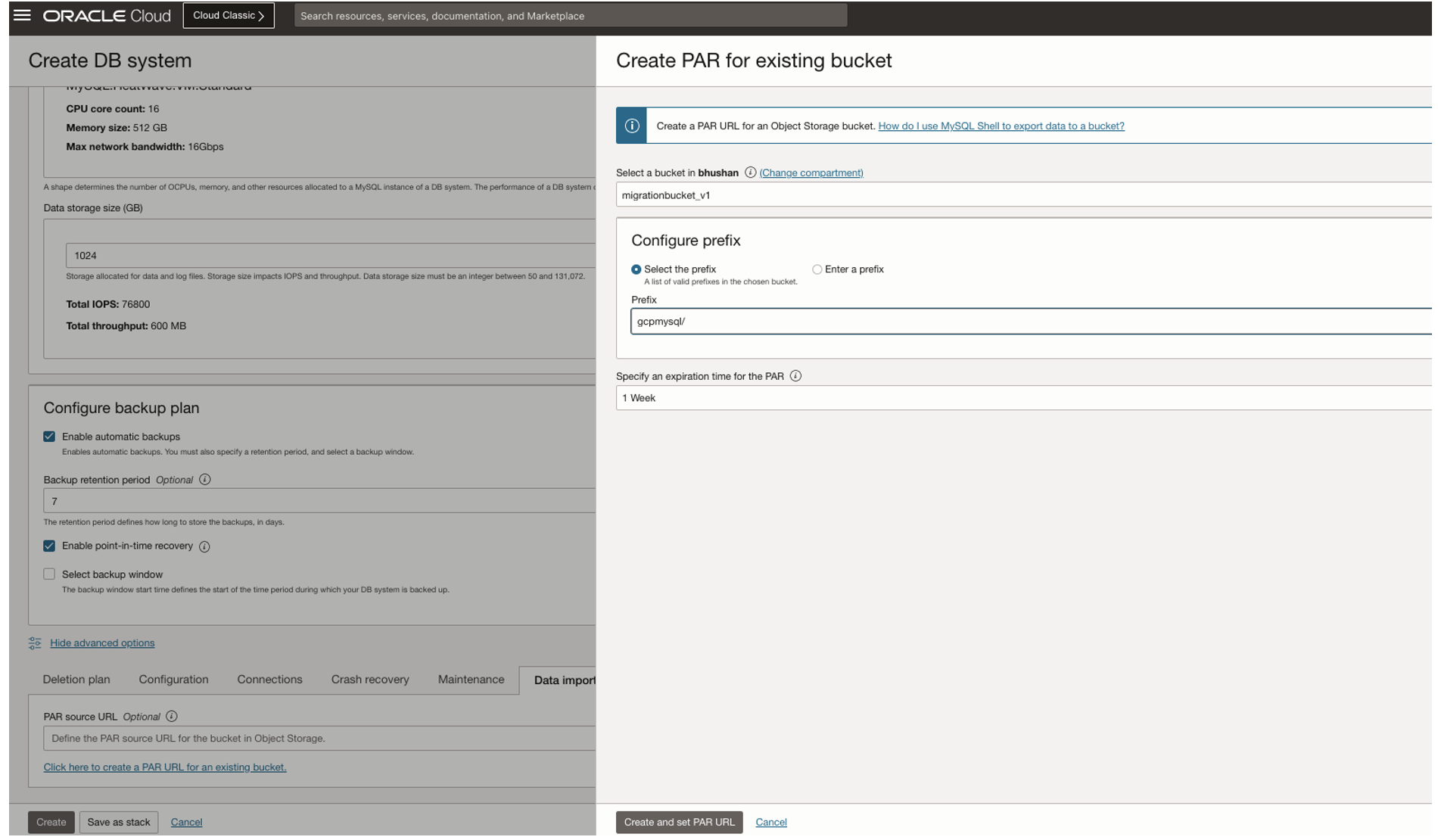Open the Connections tab
1438x840 pixels.
click(269, 680)
